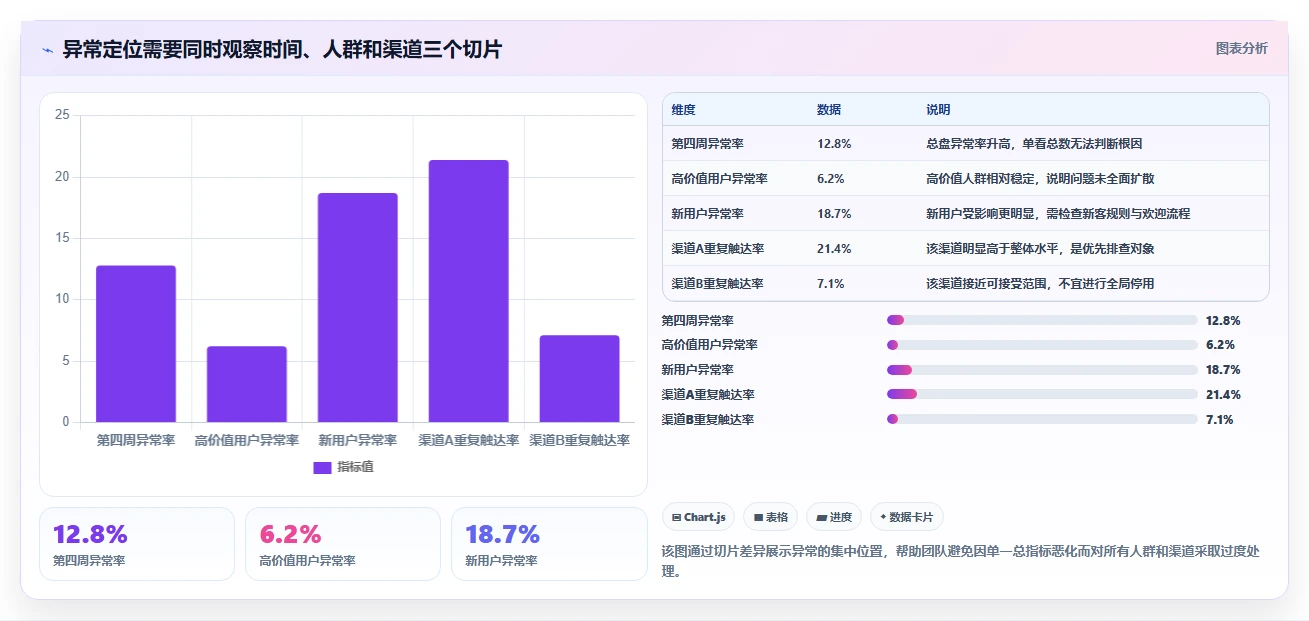The width and height of the screenshot is (1309, 621).
Task: Click the 第四周异常率 x-axis label under the chart
Action: point(136,440)
